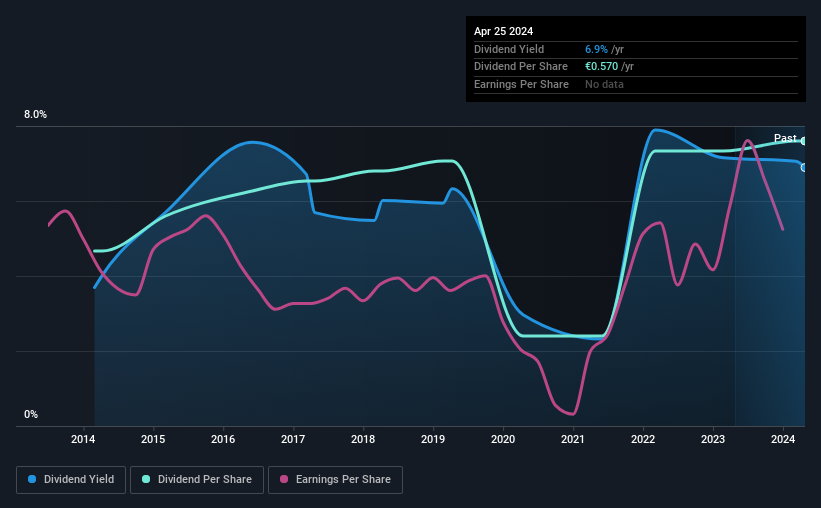This screenshot has width=821, height=508.
Task: Toggle the Dividend Per Share legend button
Action: (x=197, y=480)
